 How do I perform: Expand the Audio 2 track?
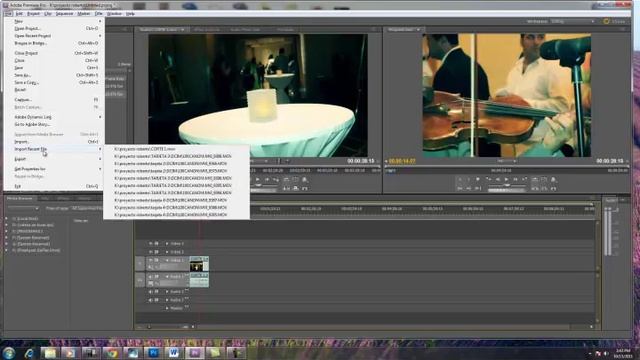point(167,292)
